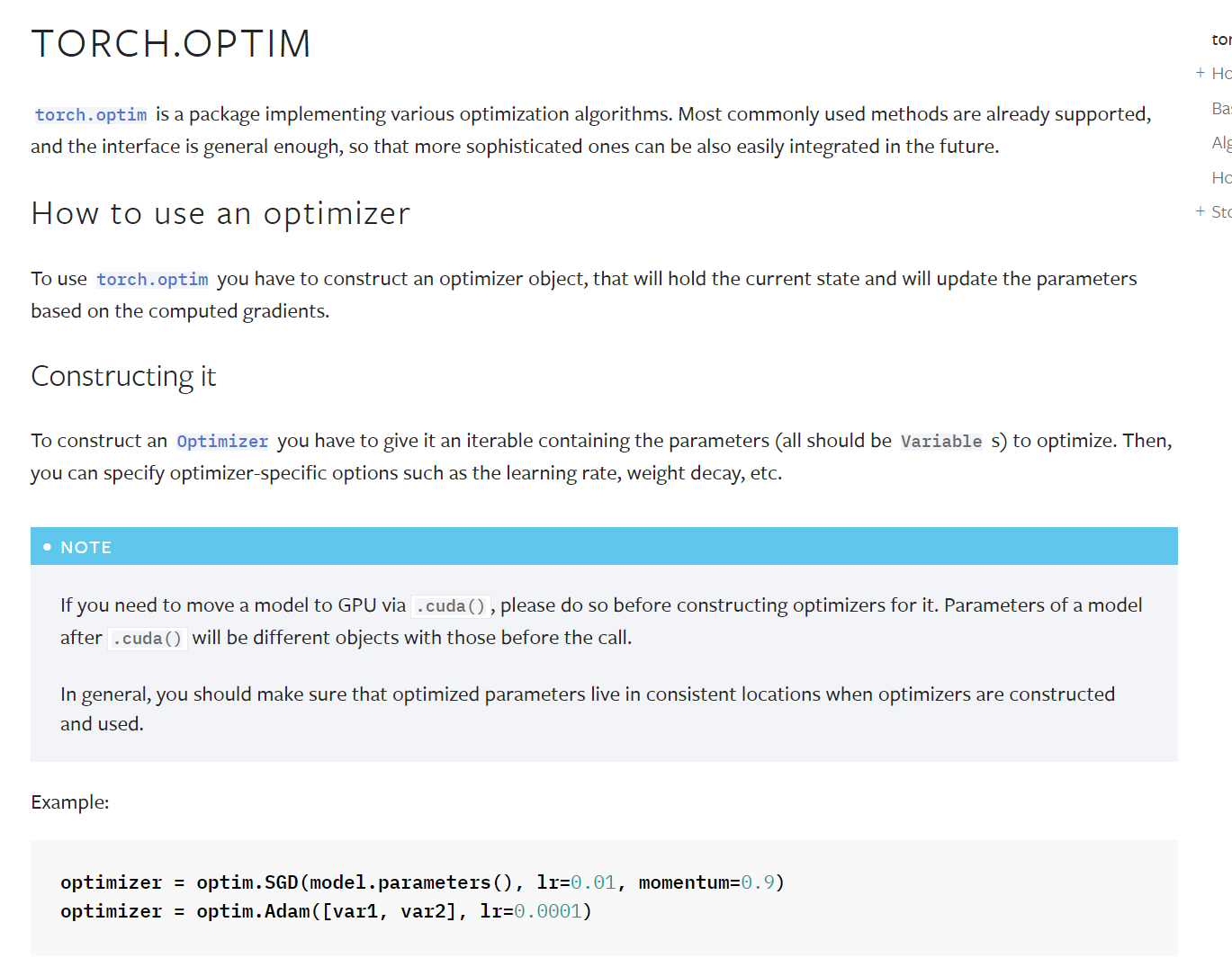Viewport: 1232px width, 976px height.
Task: Click the 'How to use an optimizer' heading
Action: (x=220, y=214)
